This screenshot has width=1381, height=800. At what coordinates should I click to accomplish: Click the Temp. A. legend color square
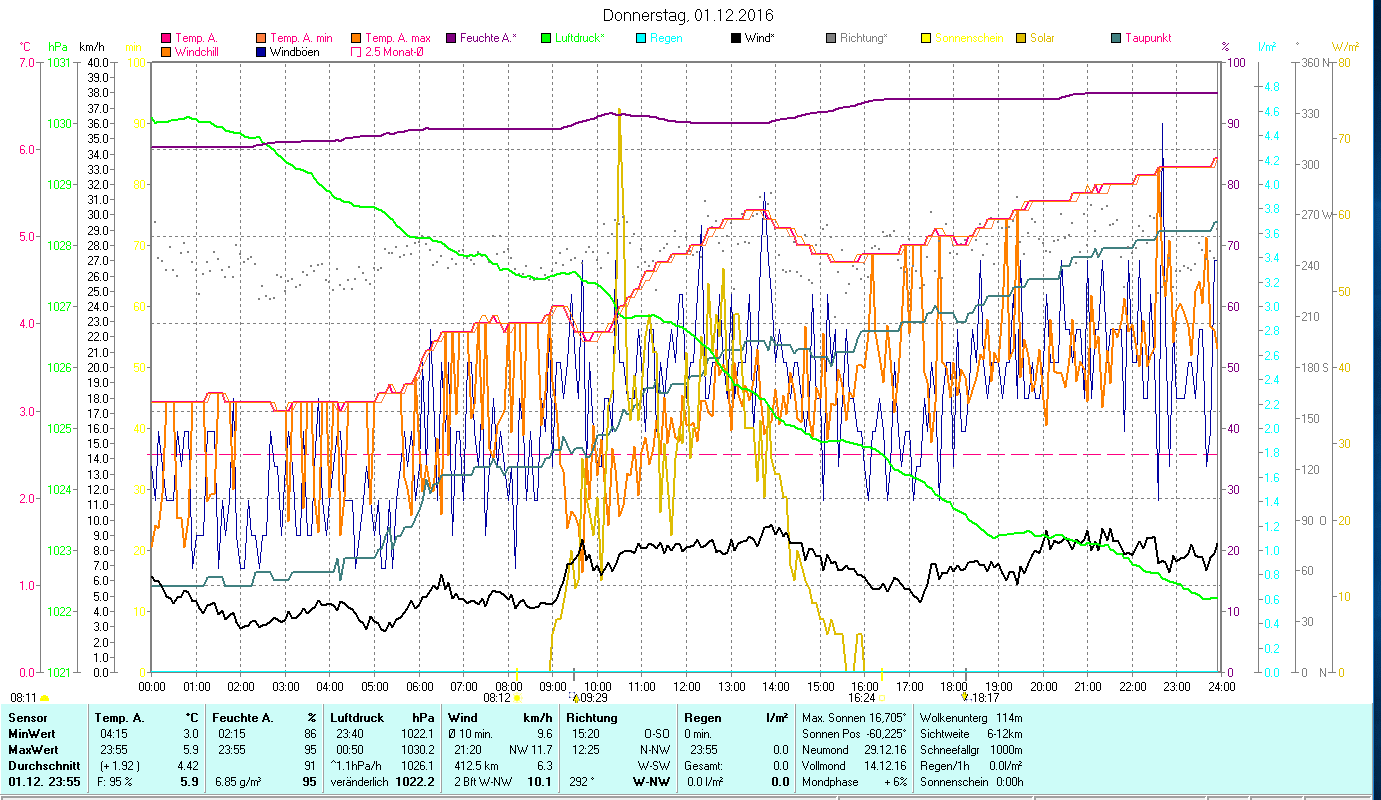point(166,39)
